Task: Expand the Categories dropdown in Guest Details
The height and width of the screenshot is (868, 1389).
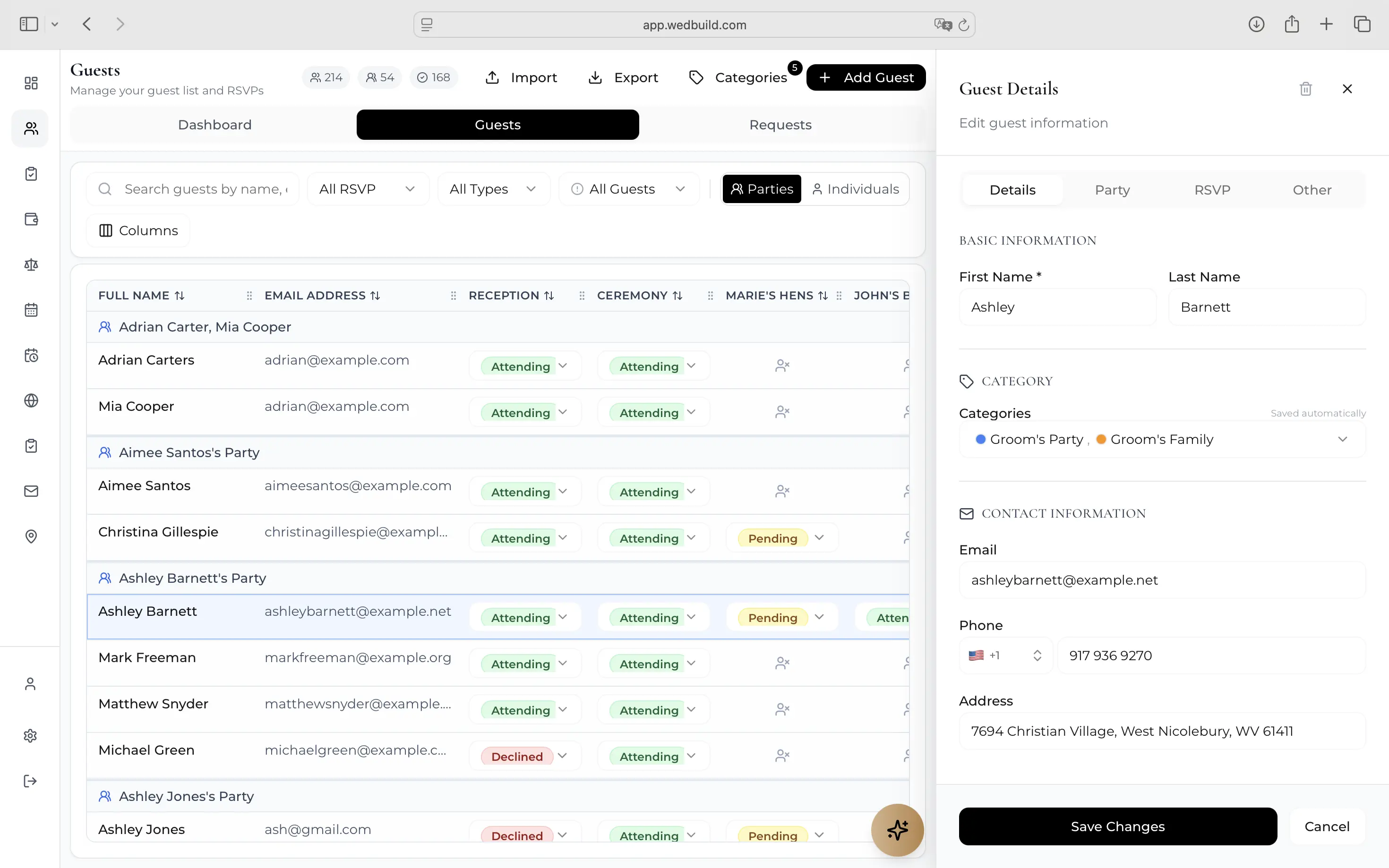Action: [1162, 439]
